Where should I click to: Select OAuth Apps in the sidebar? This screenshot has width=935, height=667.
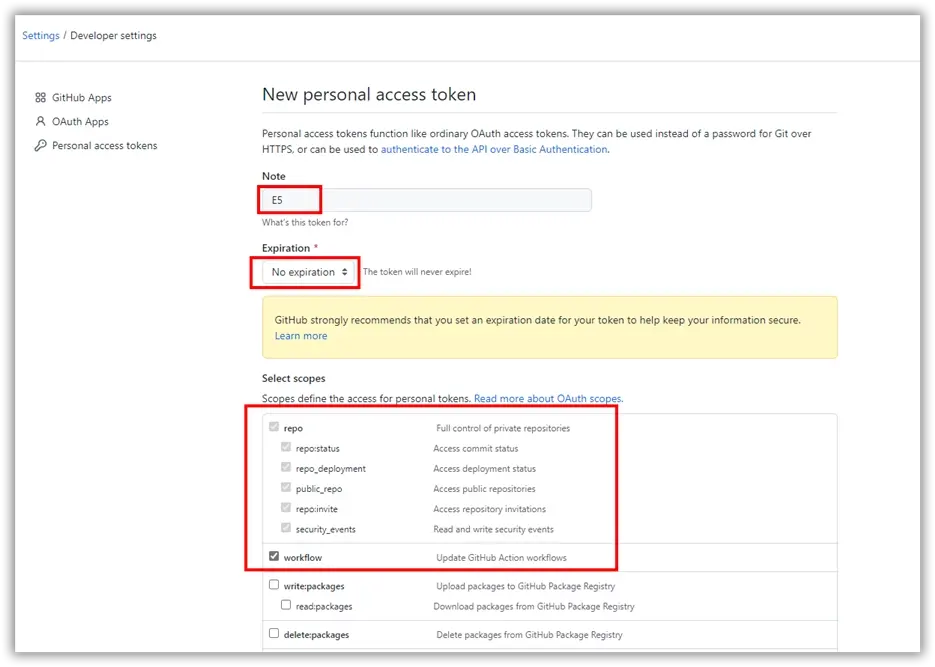click(x=80, y=122)
